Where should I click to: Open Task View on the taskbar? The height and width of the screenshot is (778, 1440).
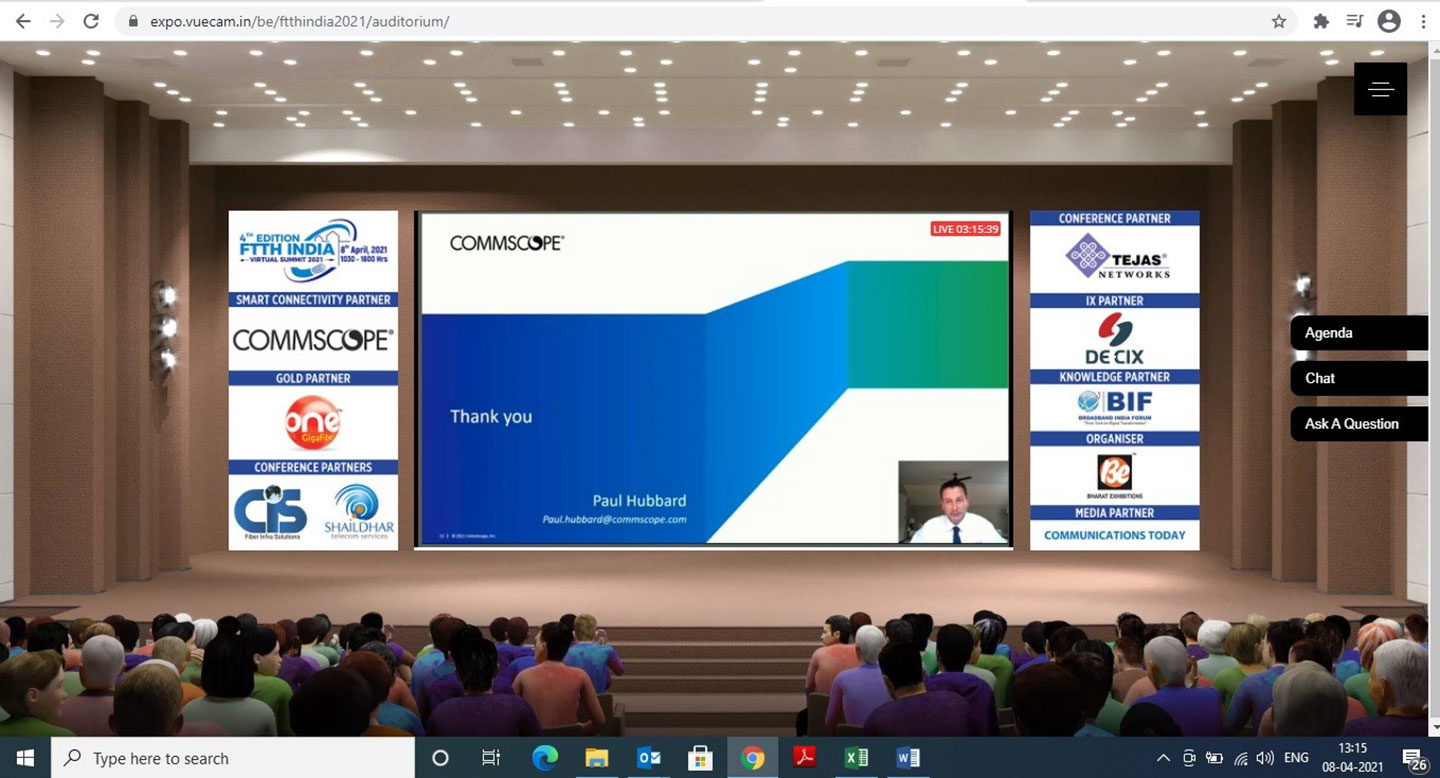click(x=491, y=758)
